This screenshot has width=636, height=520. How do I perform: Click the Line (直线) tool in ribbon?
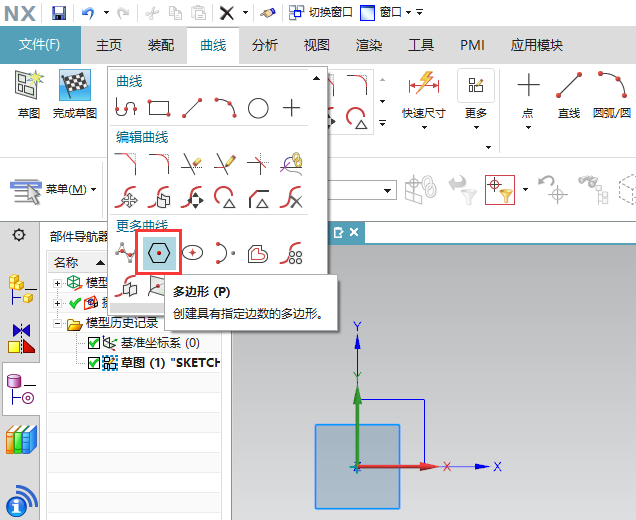(569, 95)
